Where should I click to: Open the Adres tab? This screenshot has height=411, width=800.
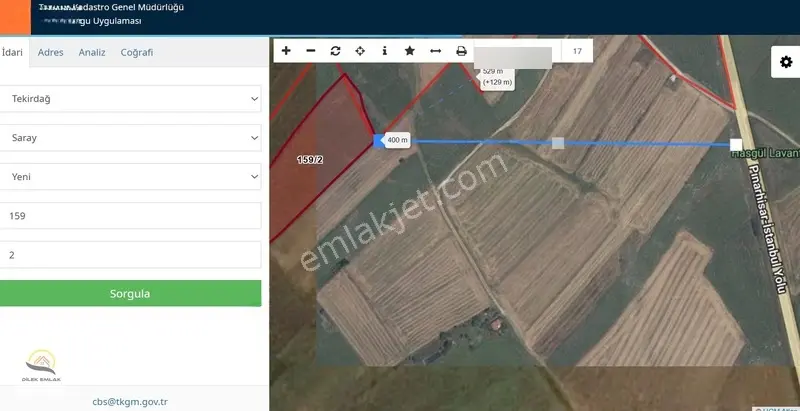tap(51, 52)
